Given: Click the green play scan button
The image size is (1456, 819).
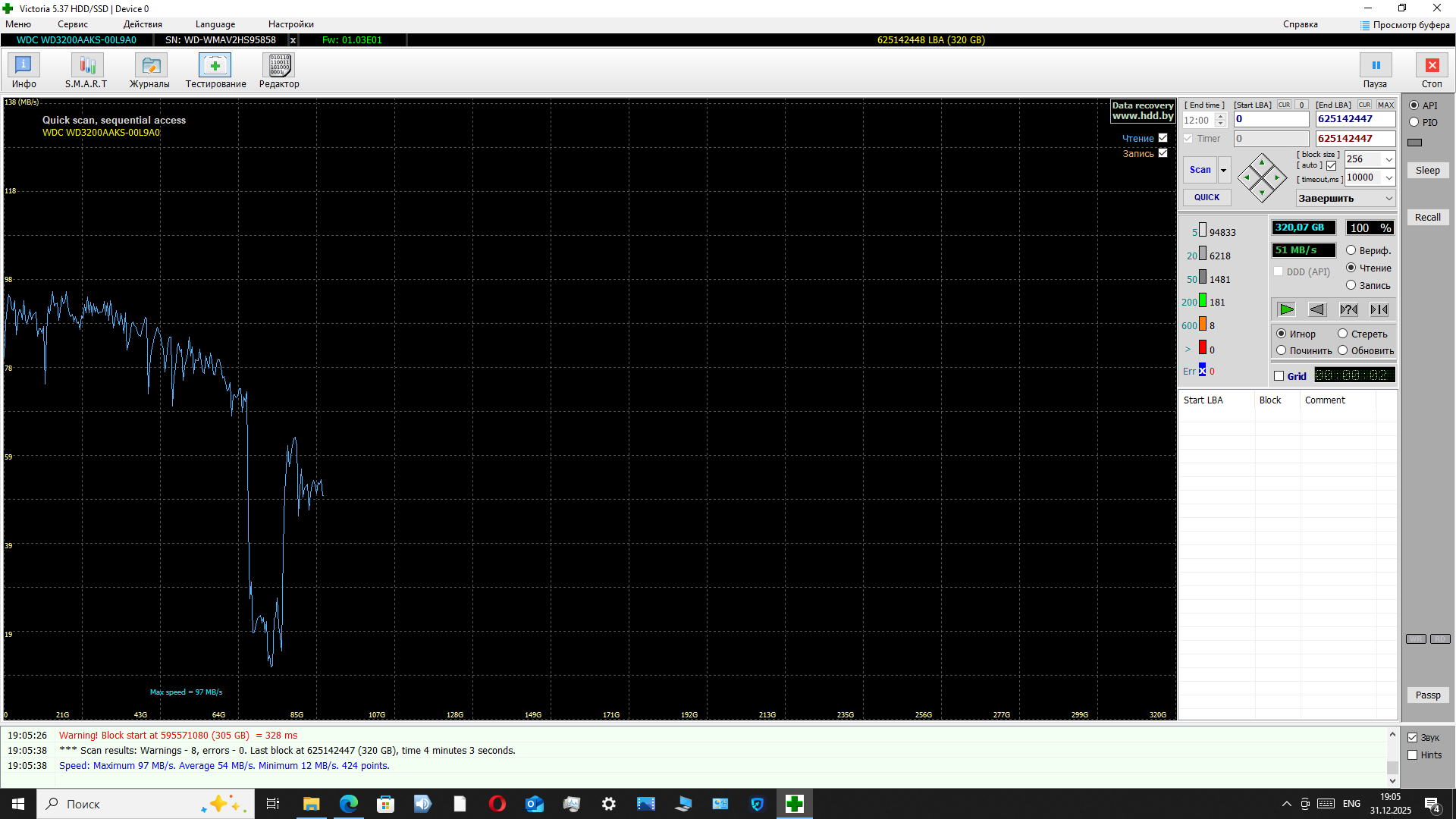Looking at the screenshot, I should tap(1286, 309).
